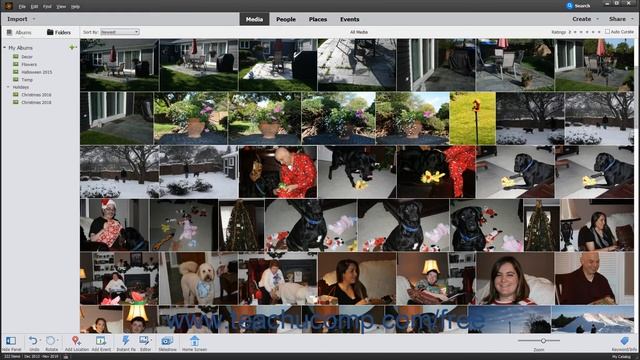This screenshot has height=360, width=640.
Task: Click the Folders panel folder icon
Action: pos(50,32)
